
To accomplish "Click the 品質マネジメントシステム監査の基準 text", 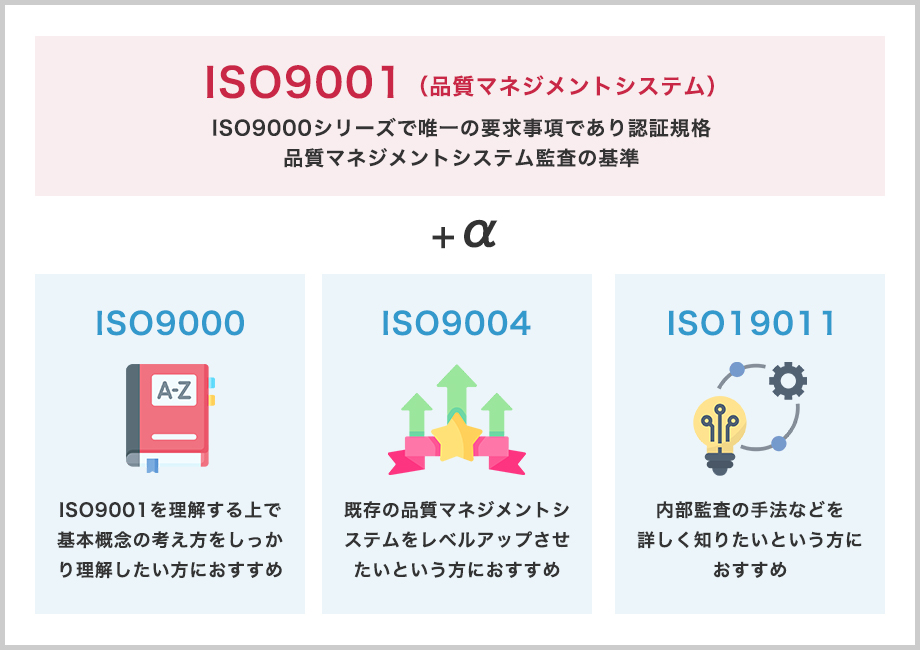I will click(460, 158).
